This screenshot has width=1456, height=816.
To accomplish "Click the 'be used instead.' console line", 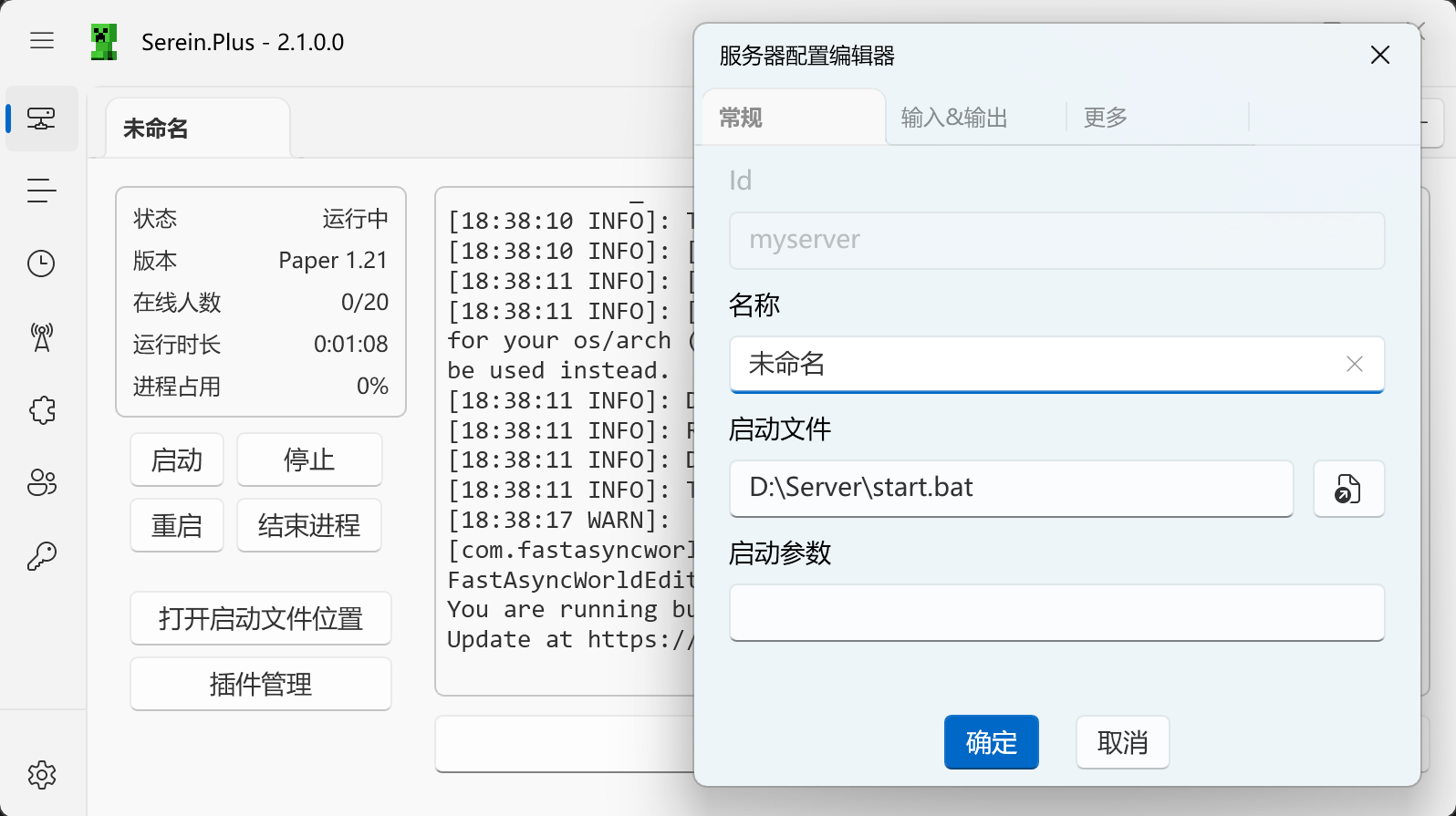I will (x=559, y=371).
